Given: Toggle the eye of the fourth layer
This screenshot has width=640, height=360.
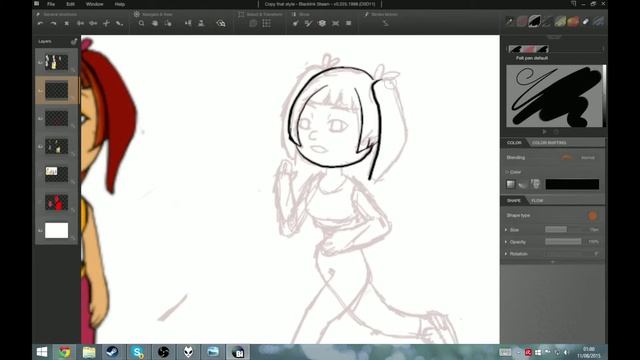Looking at the screenshot, I should (x=40, y=146).
